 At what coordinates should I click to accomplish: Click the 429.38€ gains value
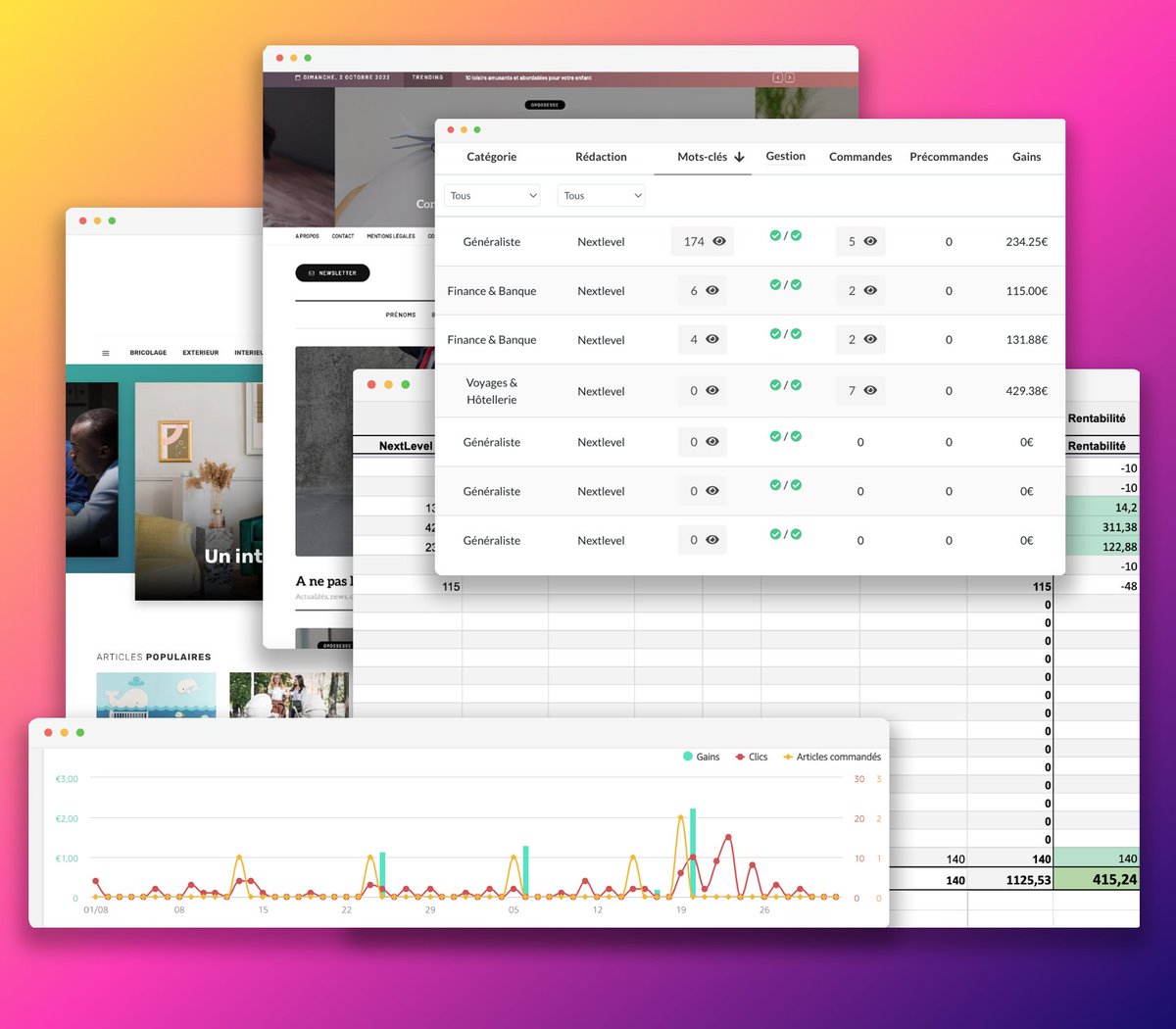(x=1027, y=391)
